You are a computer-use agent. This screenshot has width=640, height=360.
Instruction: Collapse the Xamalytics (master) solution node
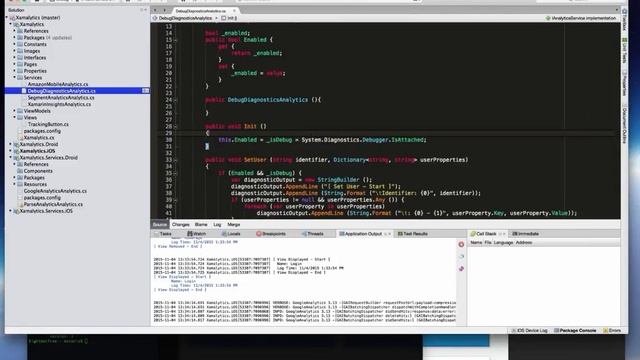[7, 18]
